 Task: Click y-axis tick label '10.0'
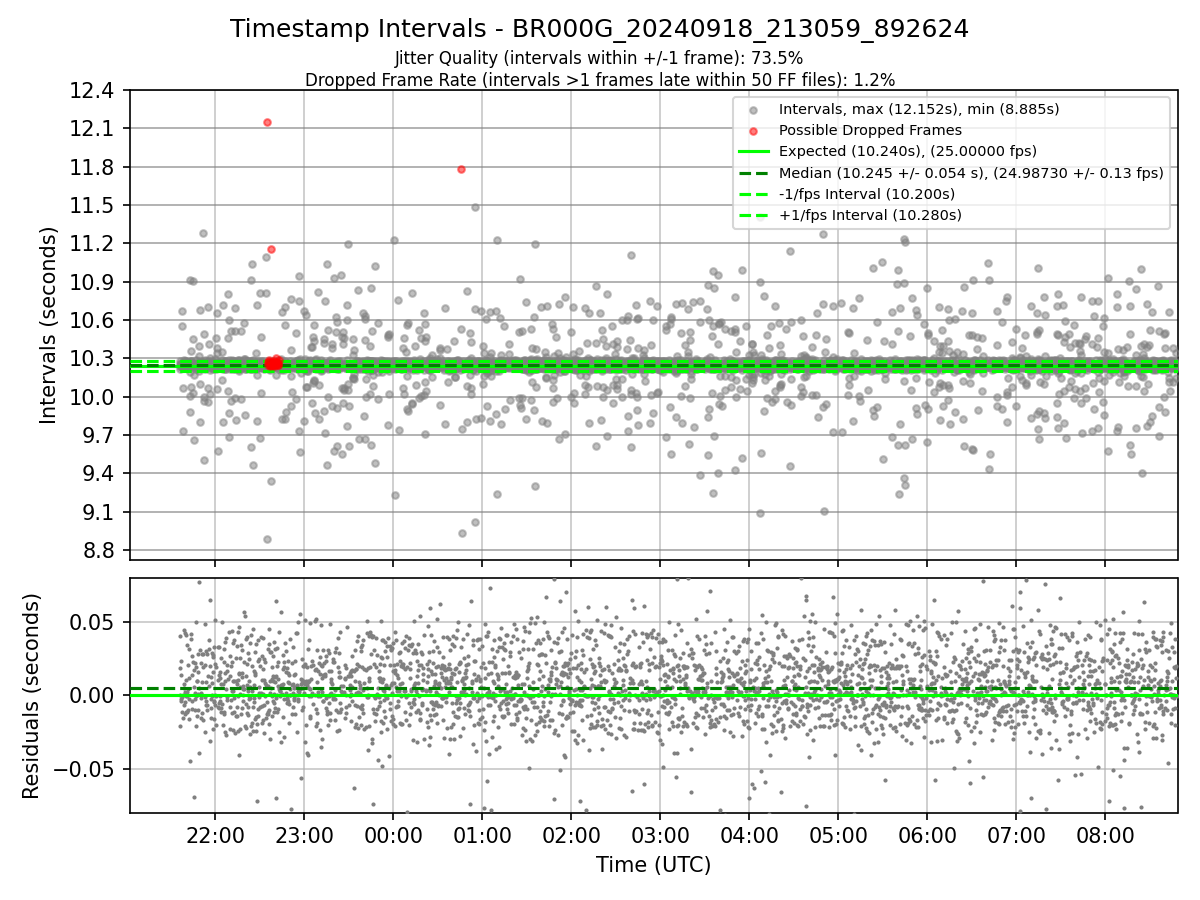[x=93, y=397]
